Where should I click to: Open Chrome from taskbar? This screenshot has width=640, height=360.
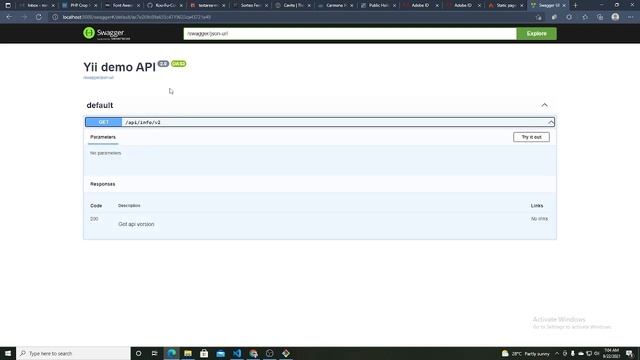coord(253,353)
